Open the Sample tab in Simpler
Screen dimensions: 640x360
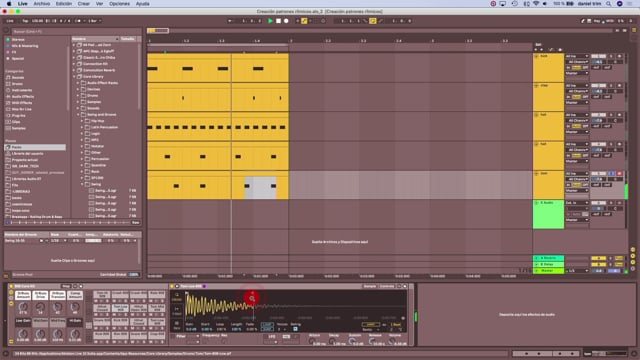pos(370,286)
